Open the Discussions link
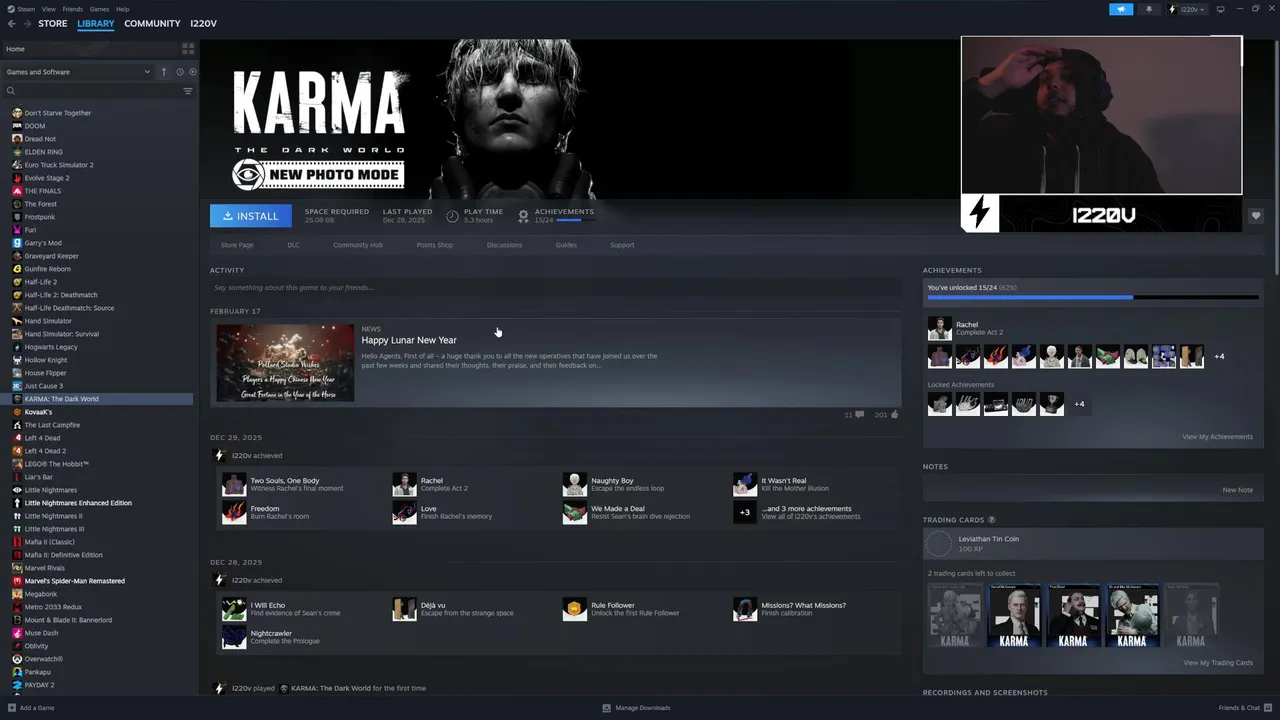The height and width of the screenshot is (720, 1280). 504,245
